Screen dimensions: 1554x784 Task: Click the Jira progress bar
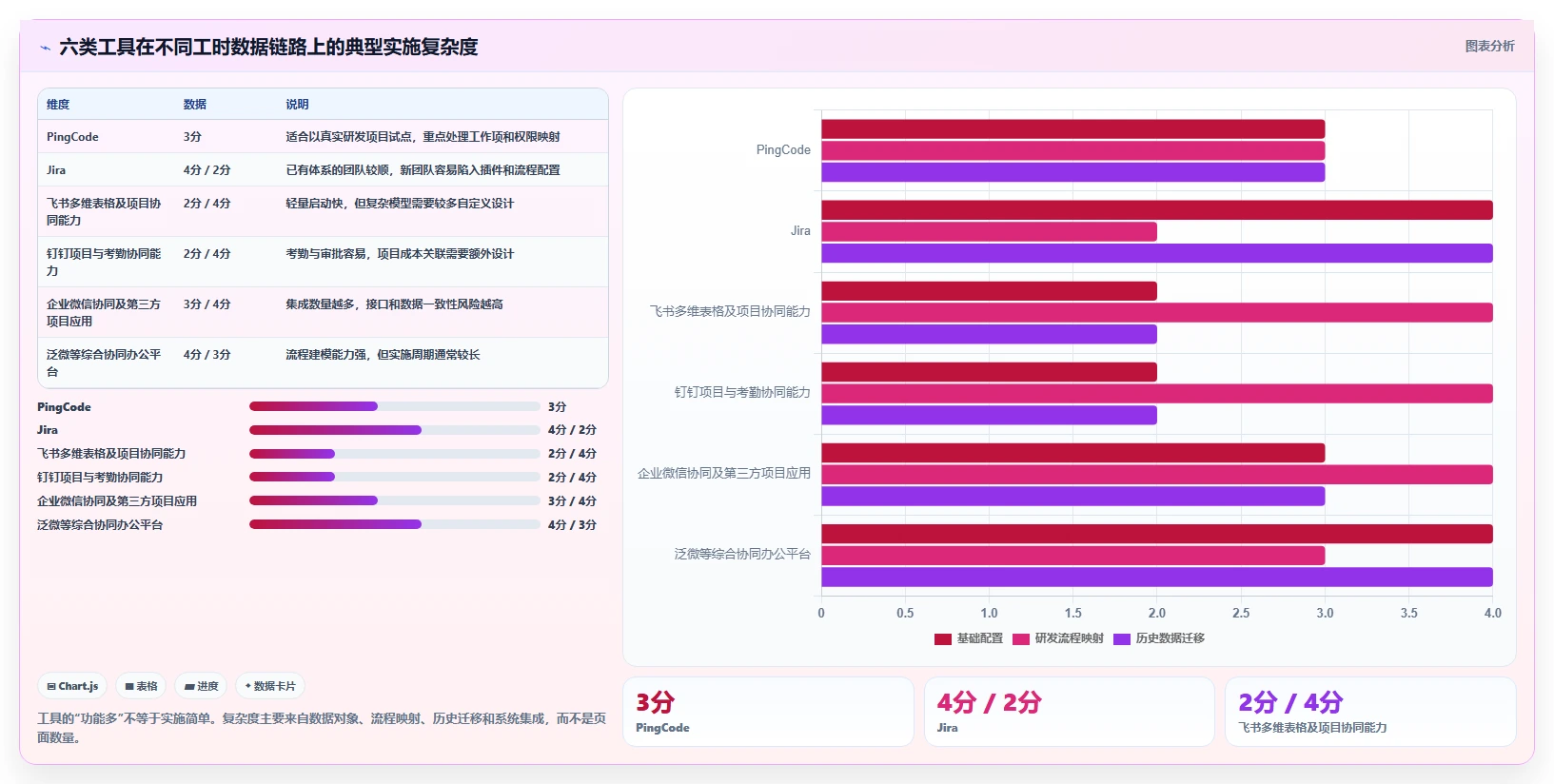pos(394,430)
